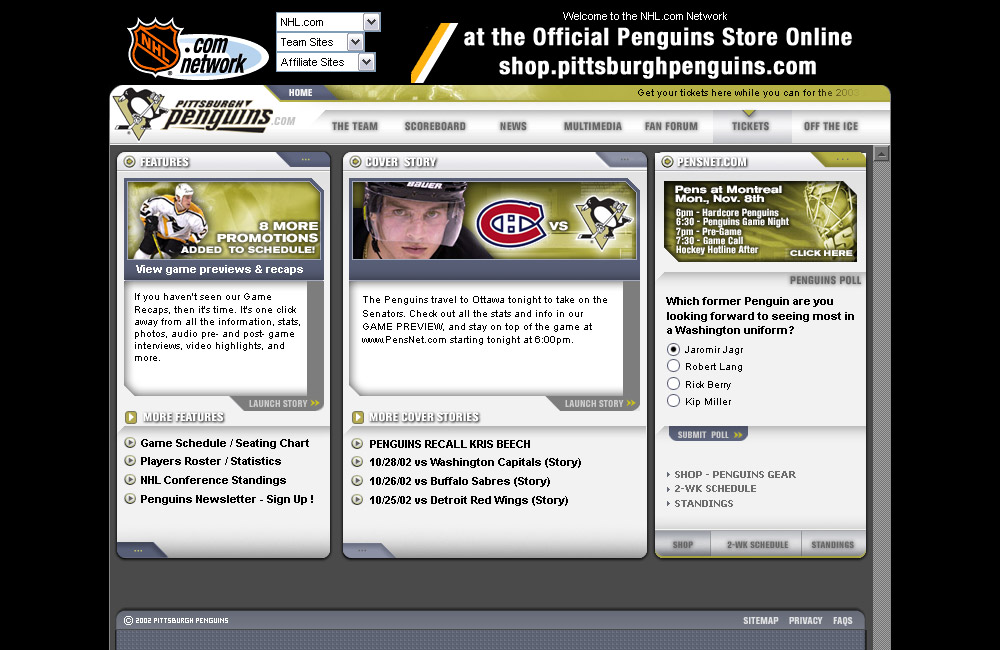Screen dimensions: 1000x650
Task: Click the Home tab
Action: click(x=300, y=92)
